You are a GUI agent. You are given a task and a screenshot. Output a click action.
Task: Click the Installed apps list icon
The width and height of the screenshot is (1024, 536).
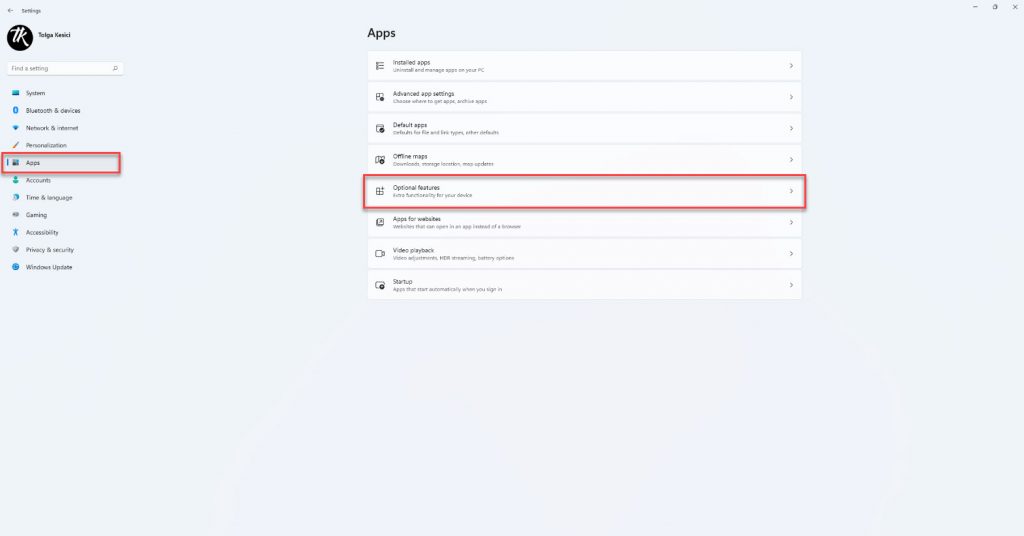point(379,66)
